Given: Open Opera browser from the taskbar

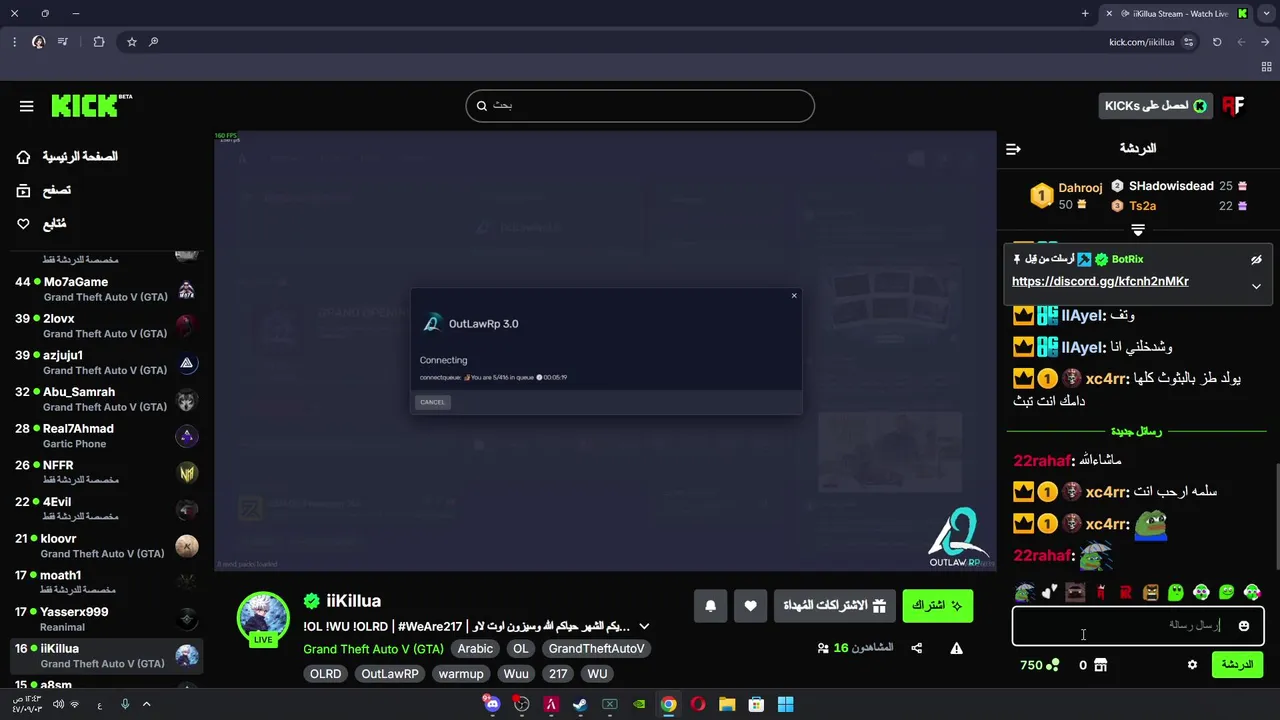Looking at the screenshot, I should 697,704.
